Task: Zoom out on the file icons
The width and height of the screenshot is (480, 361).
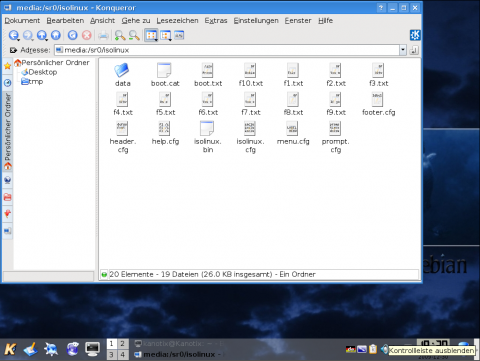Action: [x=134, y=35]
